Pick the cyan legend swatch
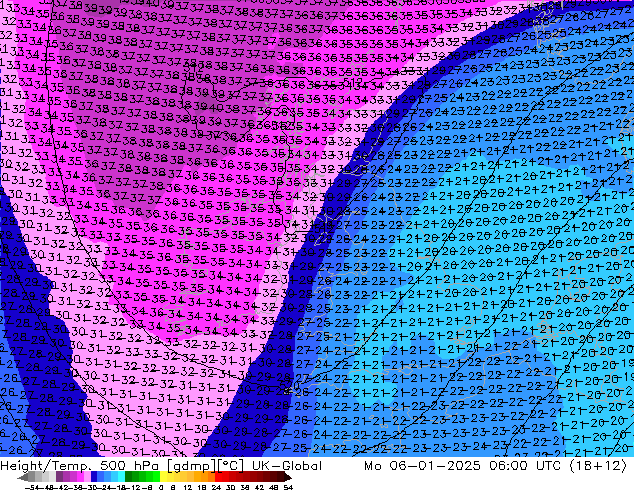634x490 pixels. (121, 477)
